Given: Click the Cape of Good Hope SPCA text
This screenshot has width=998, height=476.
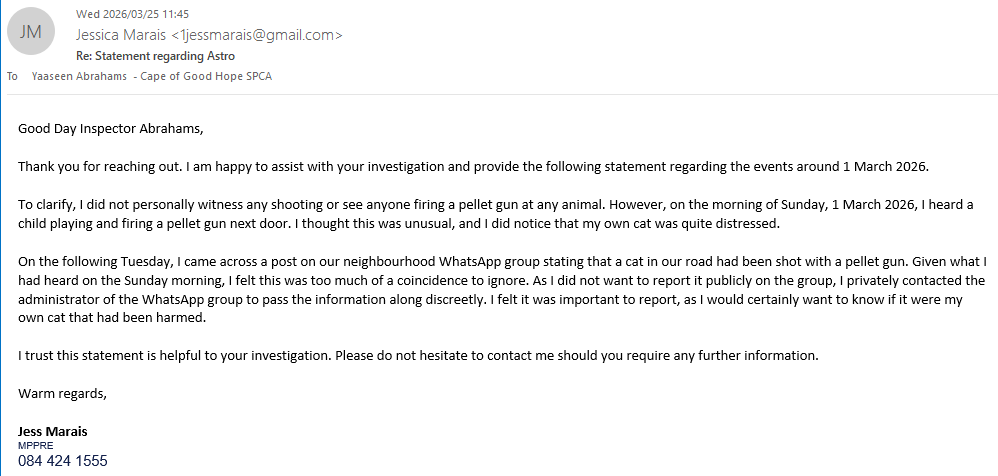Looking at the screenshot, I should click(206, 76).
